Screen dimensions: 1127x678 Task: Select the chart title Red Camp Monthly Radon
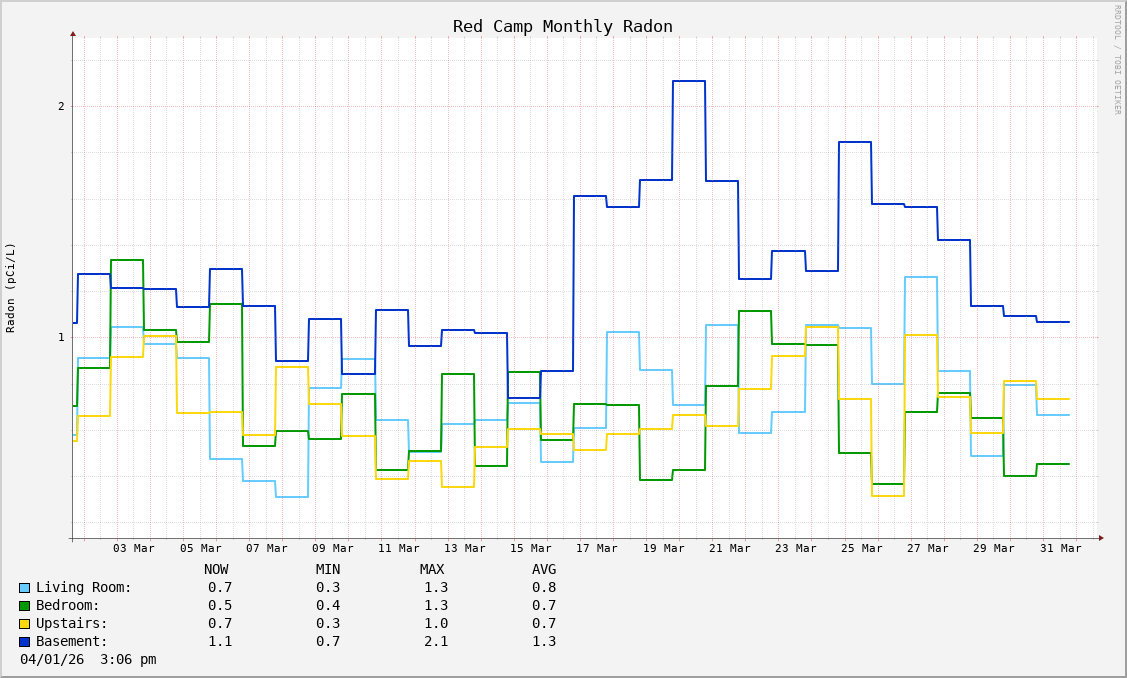[562, 26]
